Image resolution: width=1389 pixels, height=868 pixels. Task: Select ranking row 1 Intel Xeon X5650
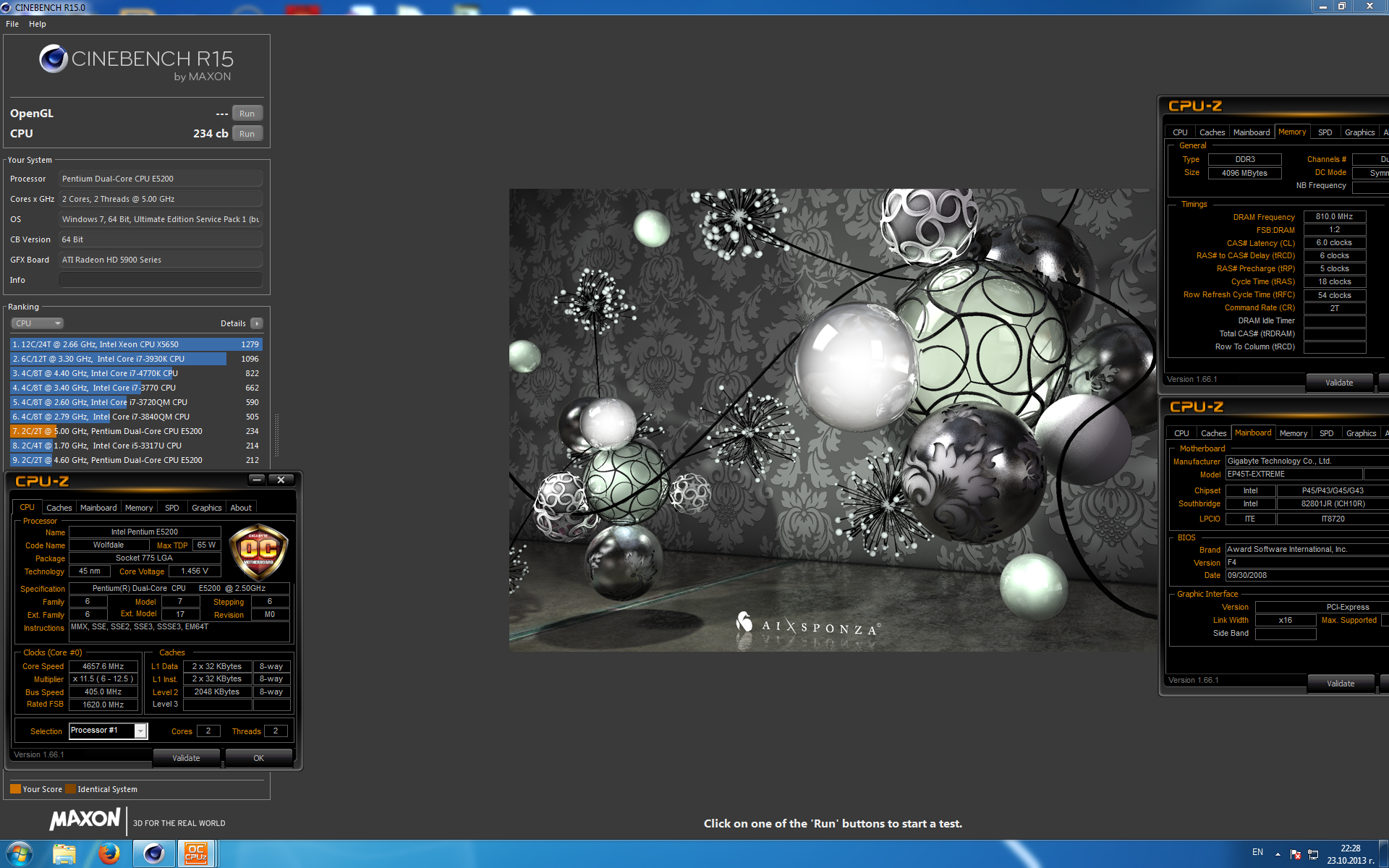coord(136,344)
